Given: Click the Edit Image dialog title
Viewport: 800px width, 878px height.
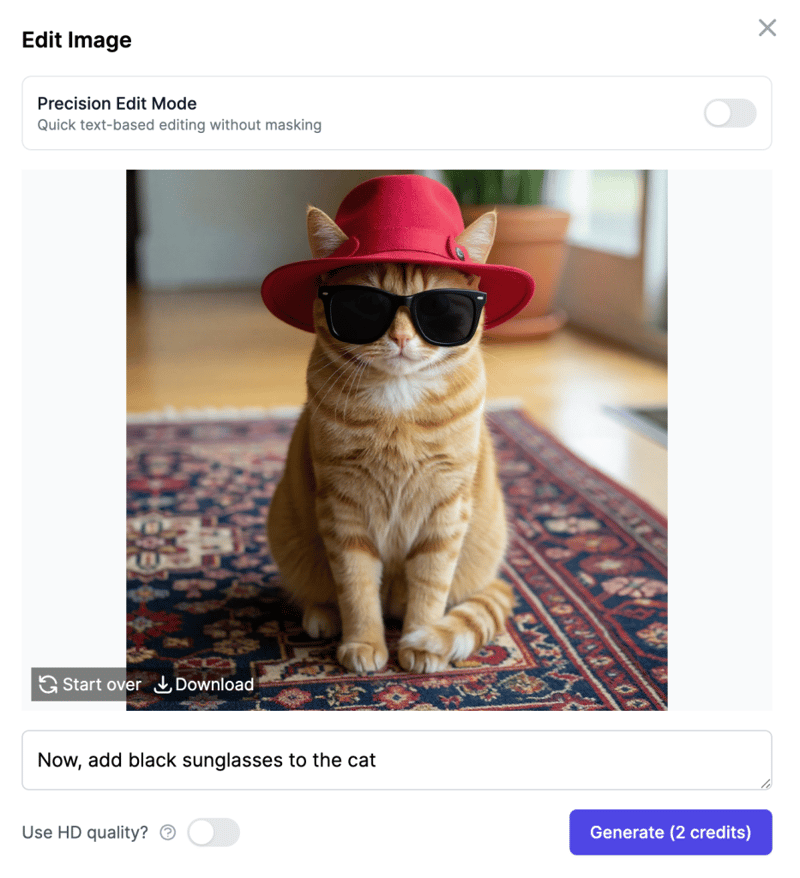Looking at the screenshot, I should coord(77,40).
